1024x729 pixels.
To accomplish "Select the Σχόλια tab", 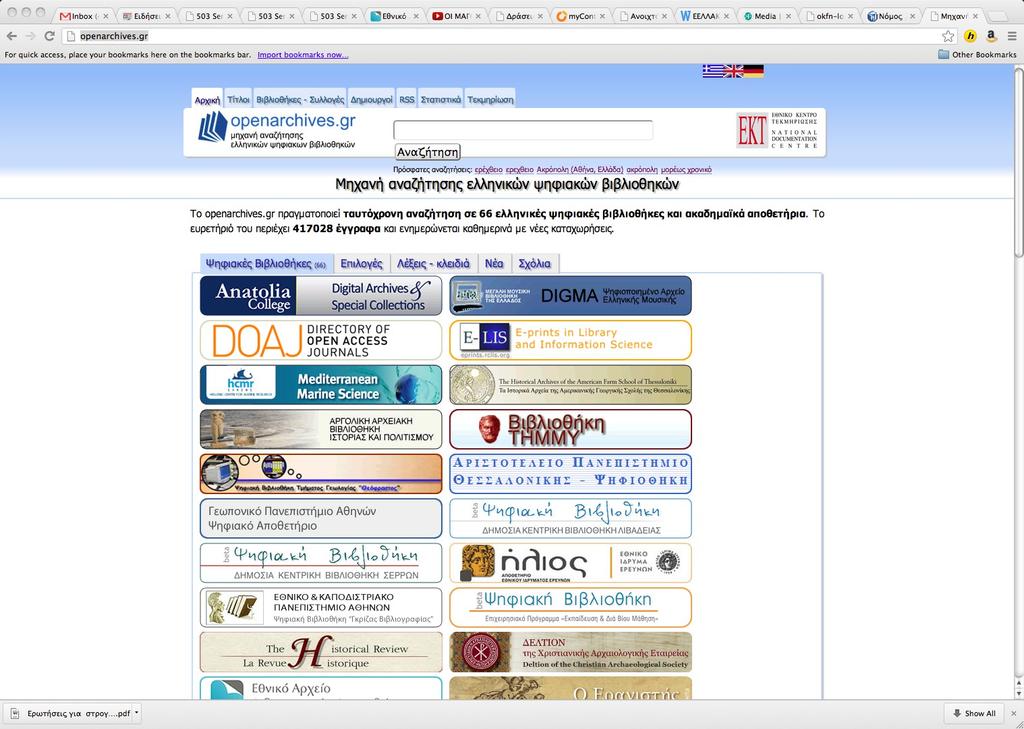I will click(x=534, y=264).
